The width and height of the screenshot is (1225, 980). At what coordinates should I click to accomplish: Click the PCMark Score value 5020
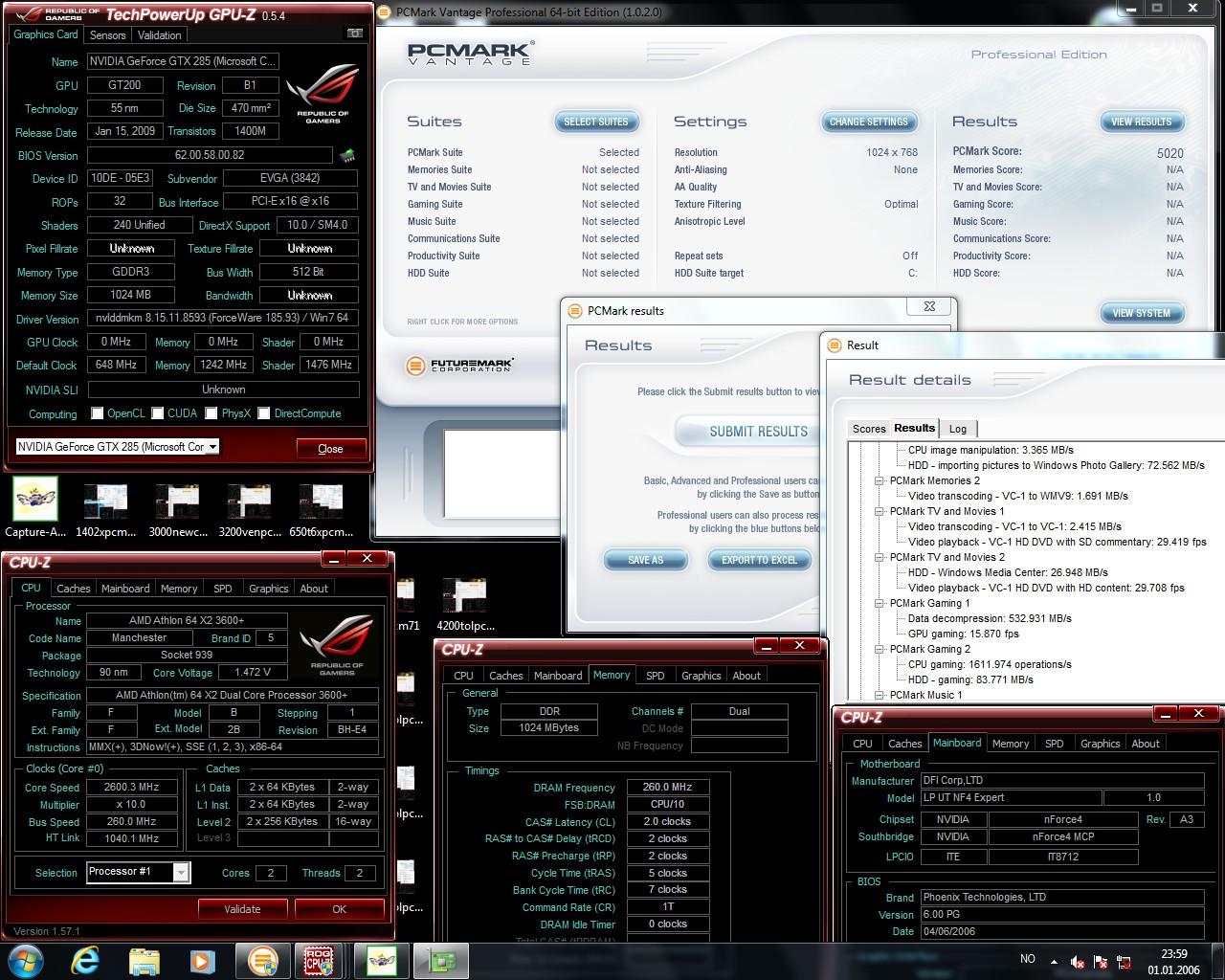pos(1169,153)
